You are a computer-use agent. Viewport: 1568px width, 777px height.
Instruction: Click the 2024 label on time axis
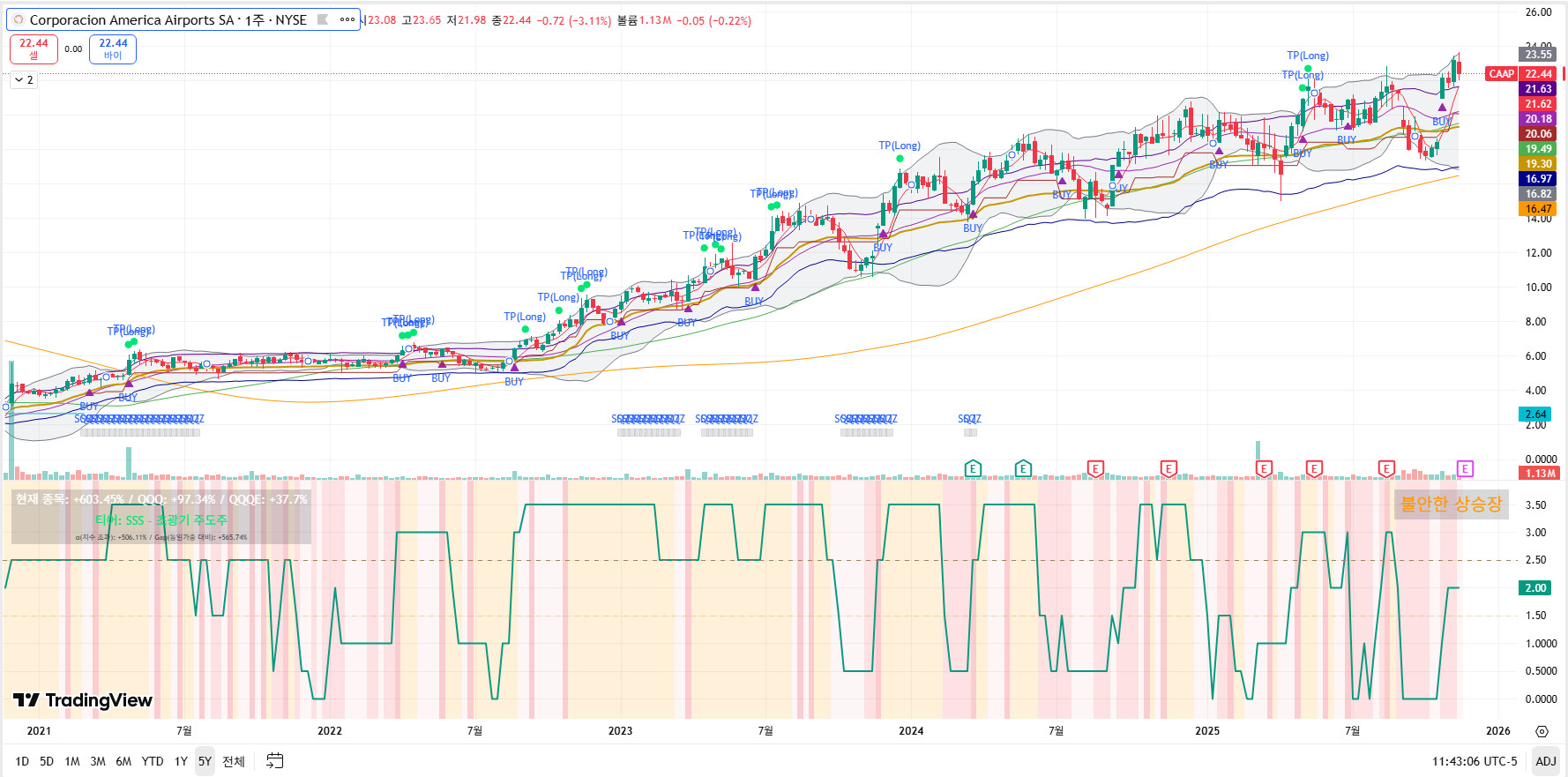point(911,731)
